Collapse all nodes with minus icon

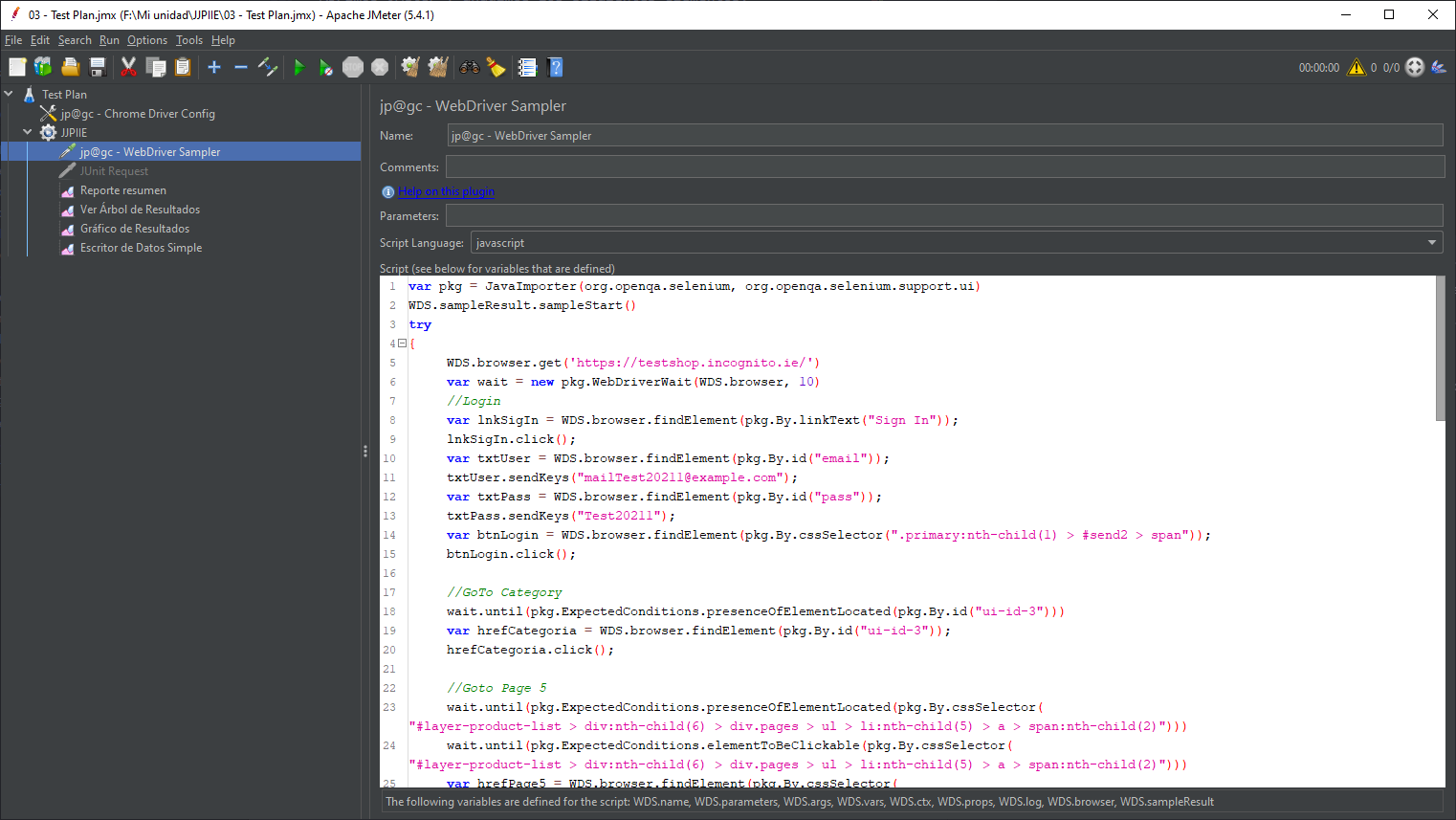241,67
